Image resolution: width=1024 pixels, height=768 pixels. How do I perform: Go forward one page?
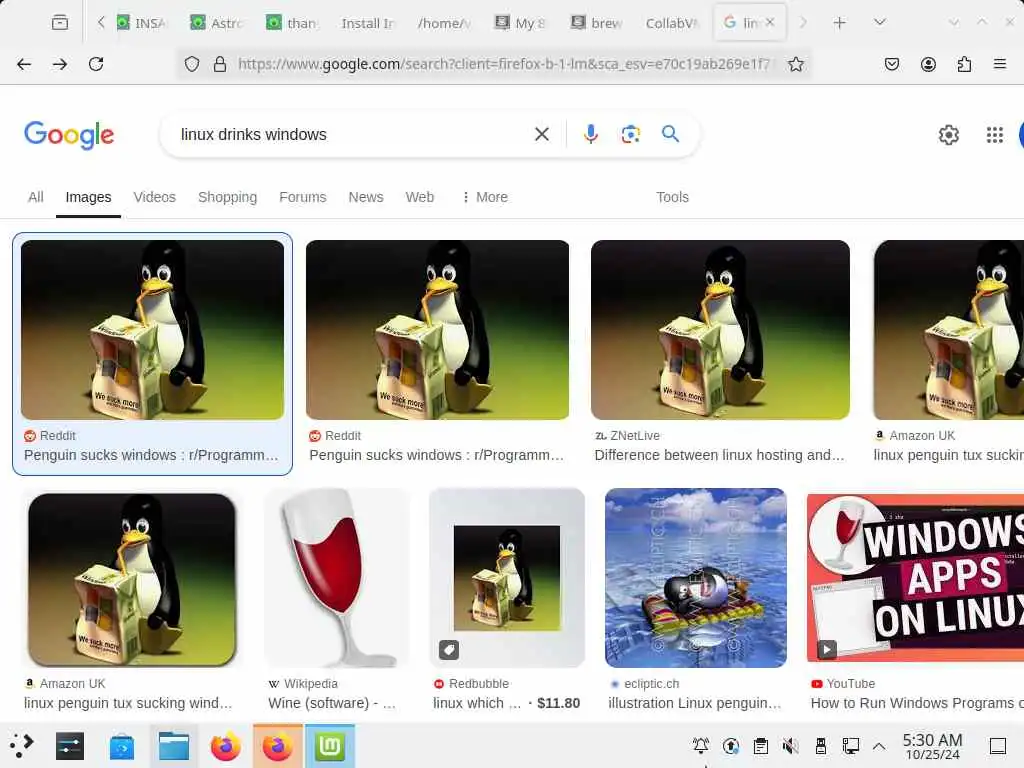[x=60, y=64]
